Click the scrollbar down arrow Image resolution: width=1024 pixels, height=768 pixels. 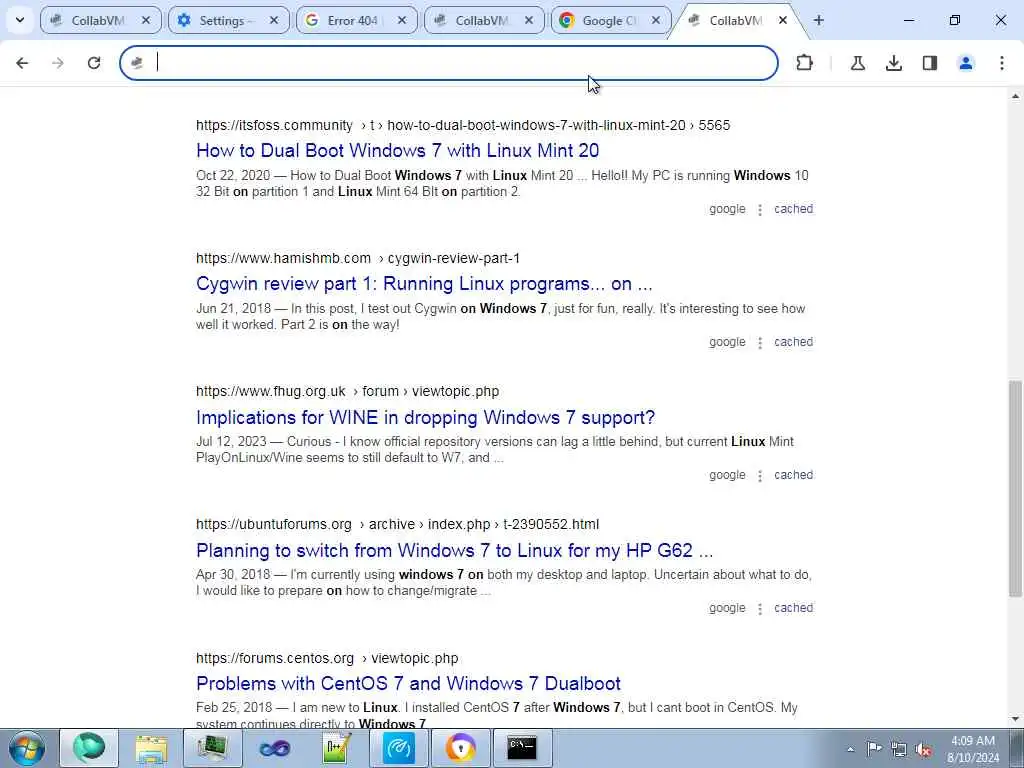[x=1015, y=719]
